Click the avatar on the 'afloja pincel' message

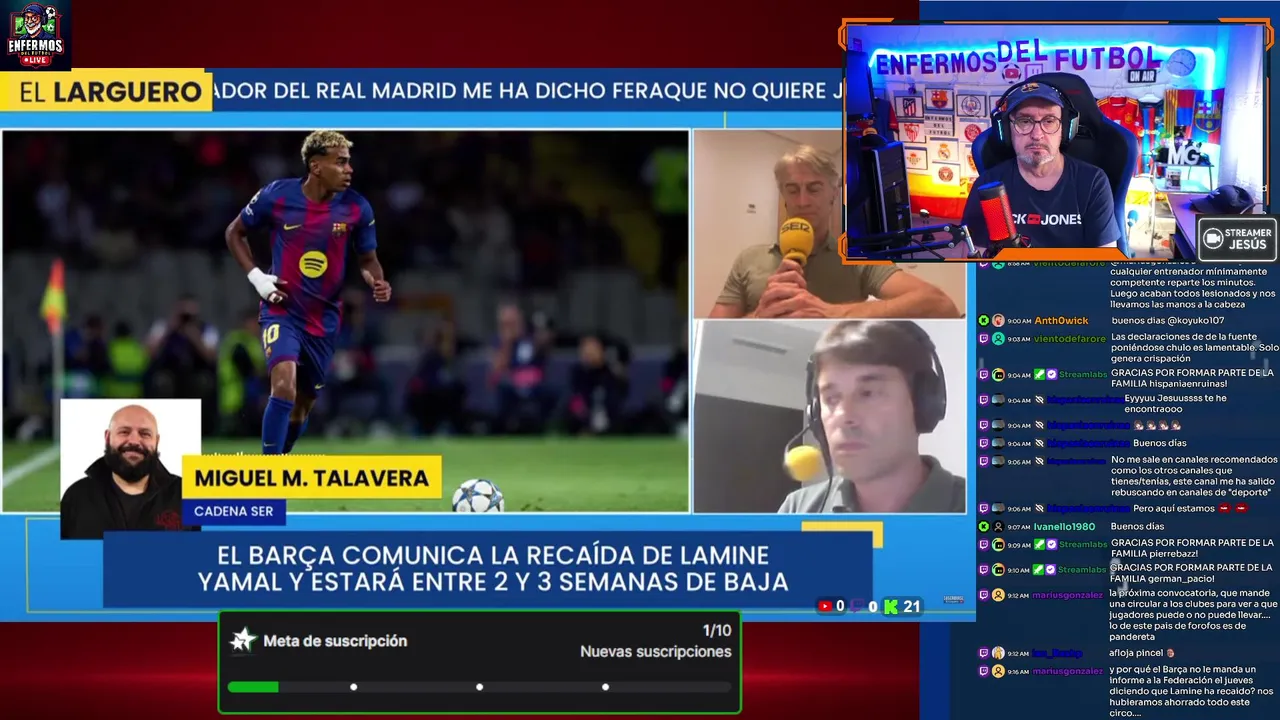pyautogui.click(x=998, y=653)
